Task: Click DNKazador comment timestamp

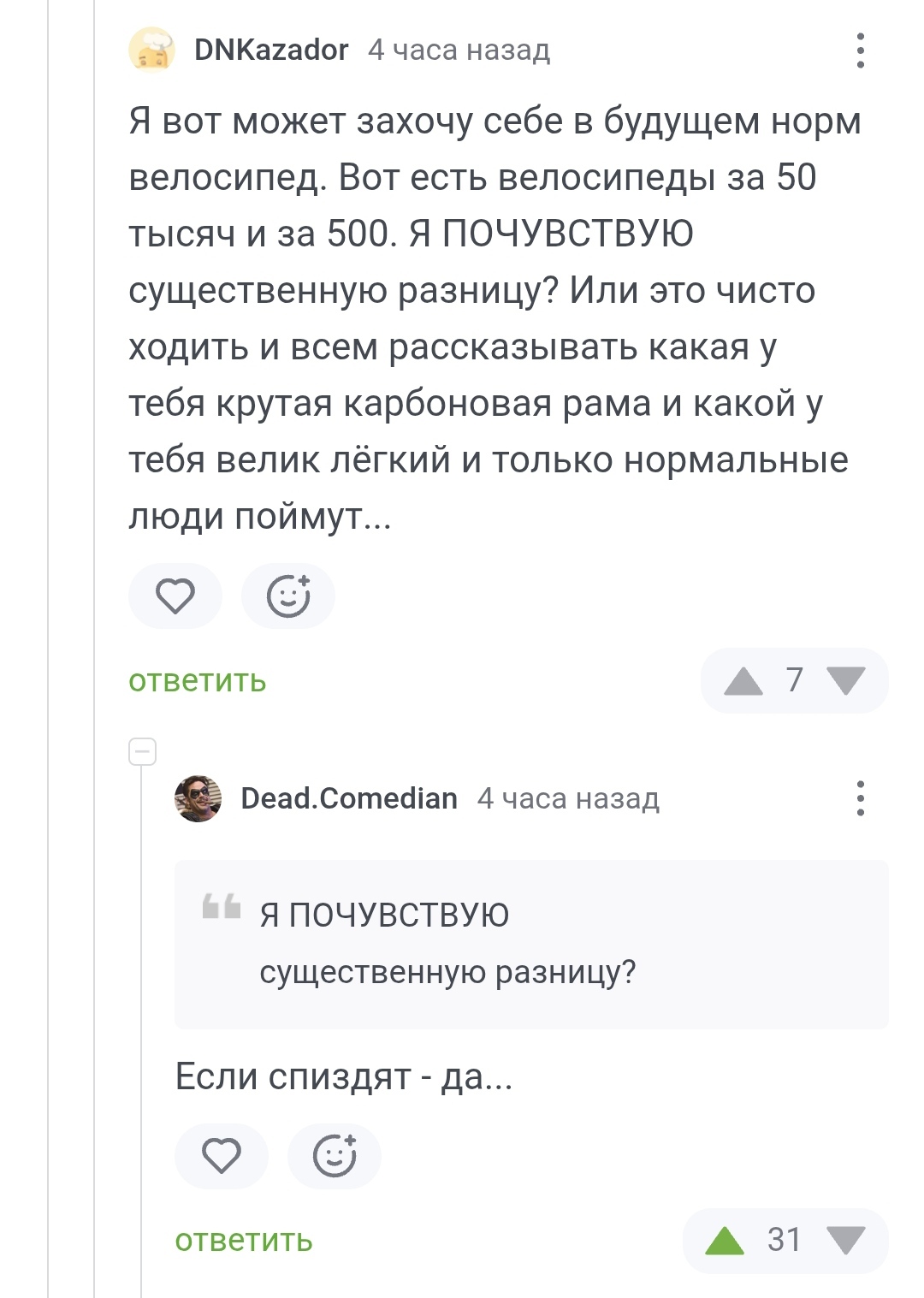Action: 459,50
